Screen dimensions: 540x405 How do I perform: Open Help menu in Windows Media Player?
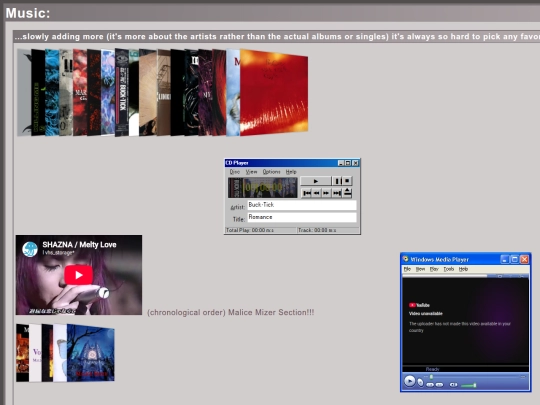coord(463,269)
